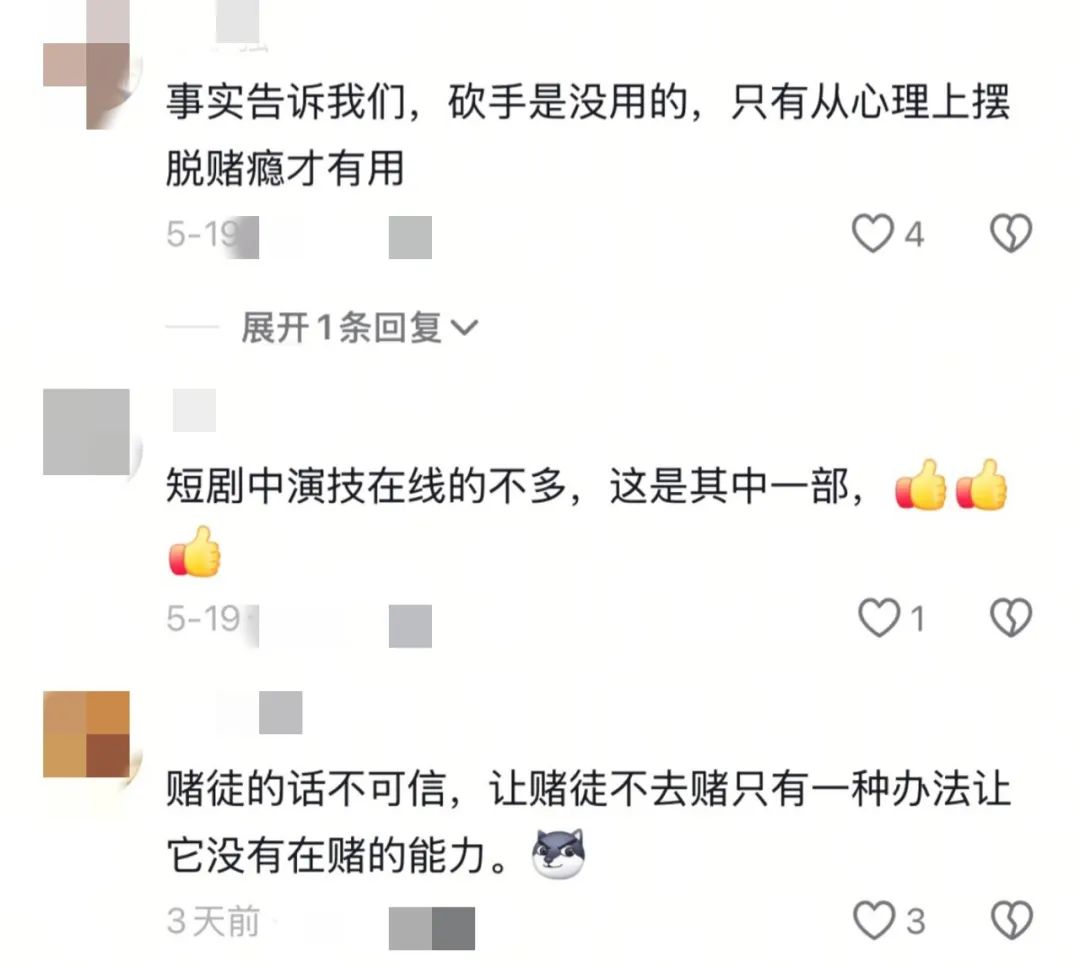The width and height of the screenshot is (1080, 968).
Task: Dislike the 赌徒的话不可信 comment
Action: coord(1011,920)
